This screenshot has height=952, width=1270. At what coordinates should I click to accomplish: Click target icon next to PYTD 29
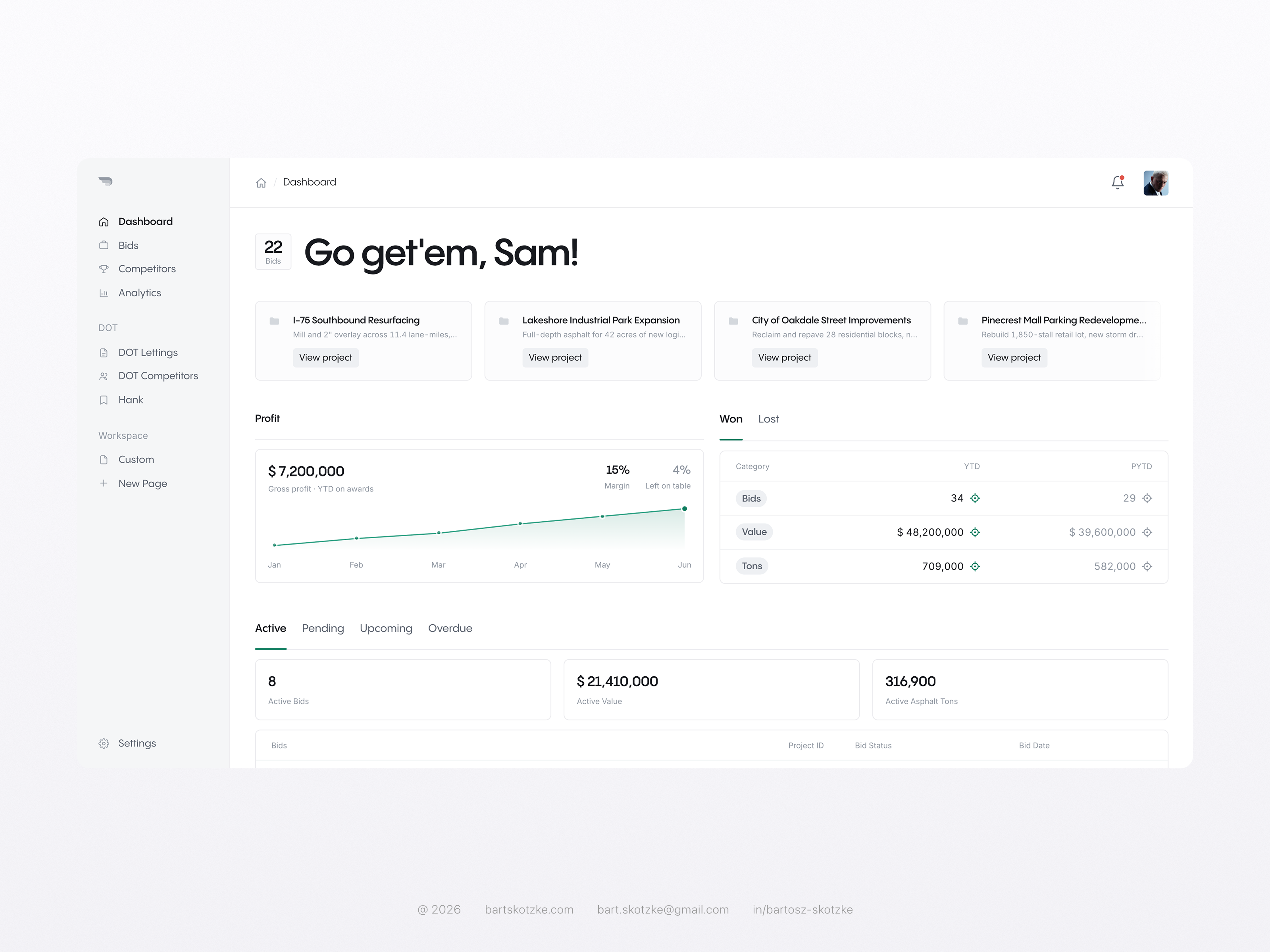click(1147, 498)
